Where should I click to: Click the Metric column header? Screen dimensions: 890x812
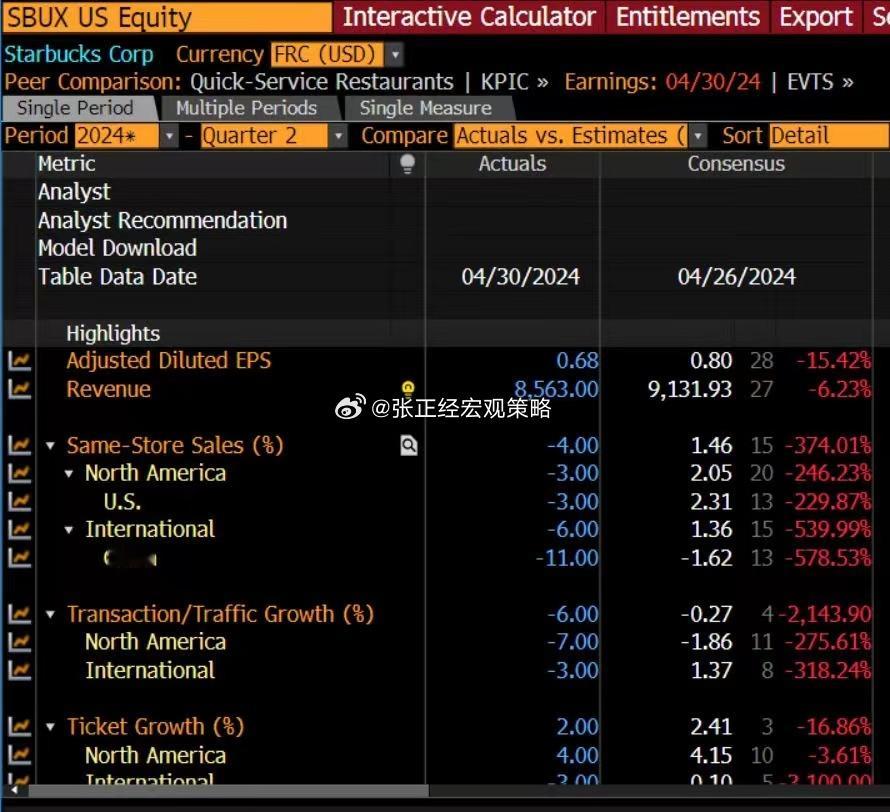(66, 164)
